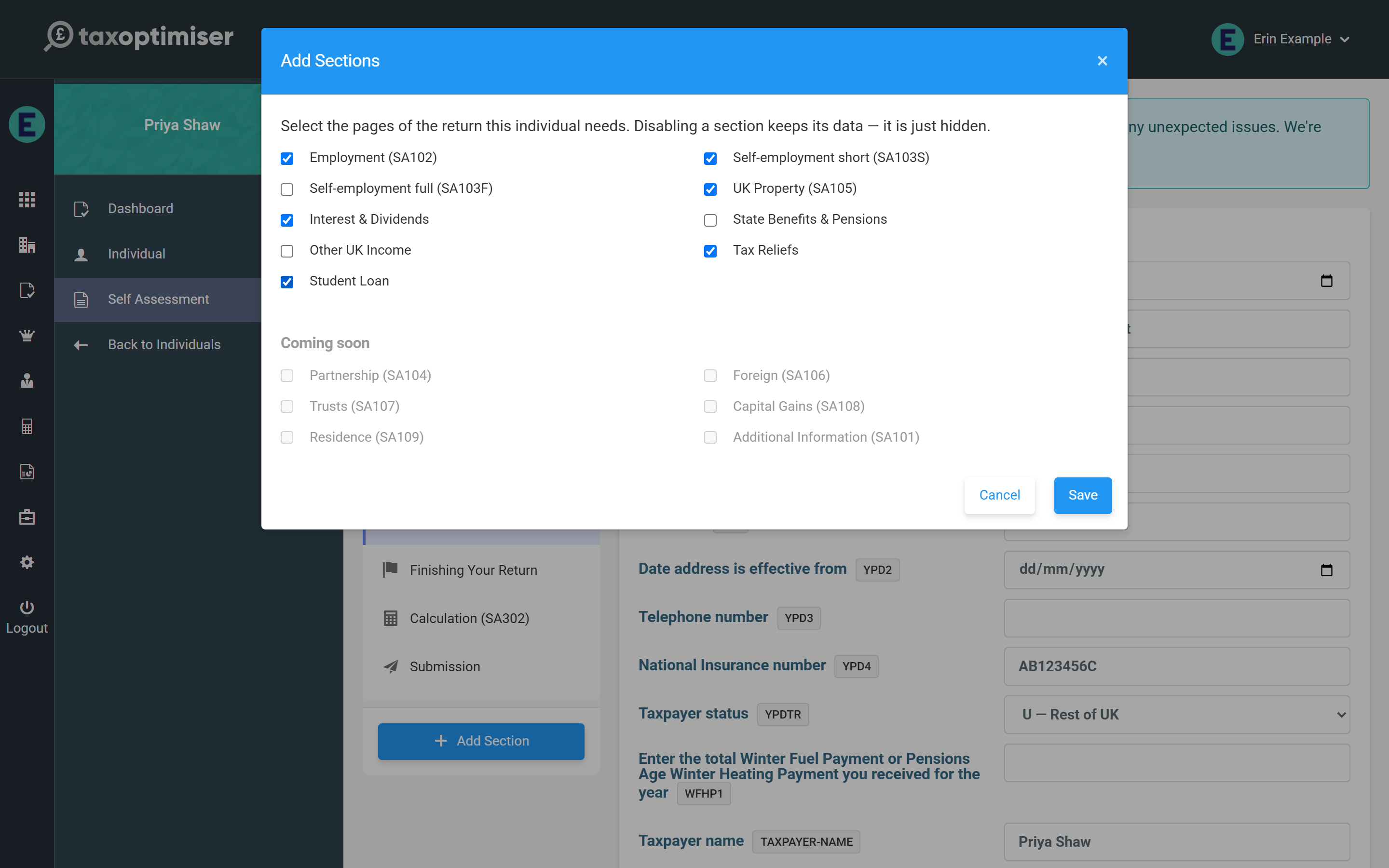The width and height of the screenshot is (1389, 868).
Task: Cancel the Add Sections dialog
Action: coord(999,495)
